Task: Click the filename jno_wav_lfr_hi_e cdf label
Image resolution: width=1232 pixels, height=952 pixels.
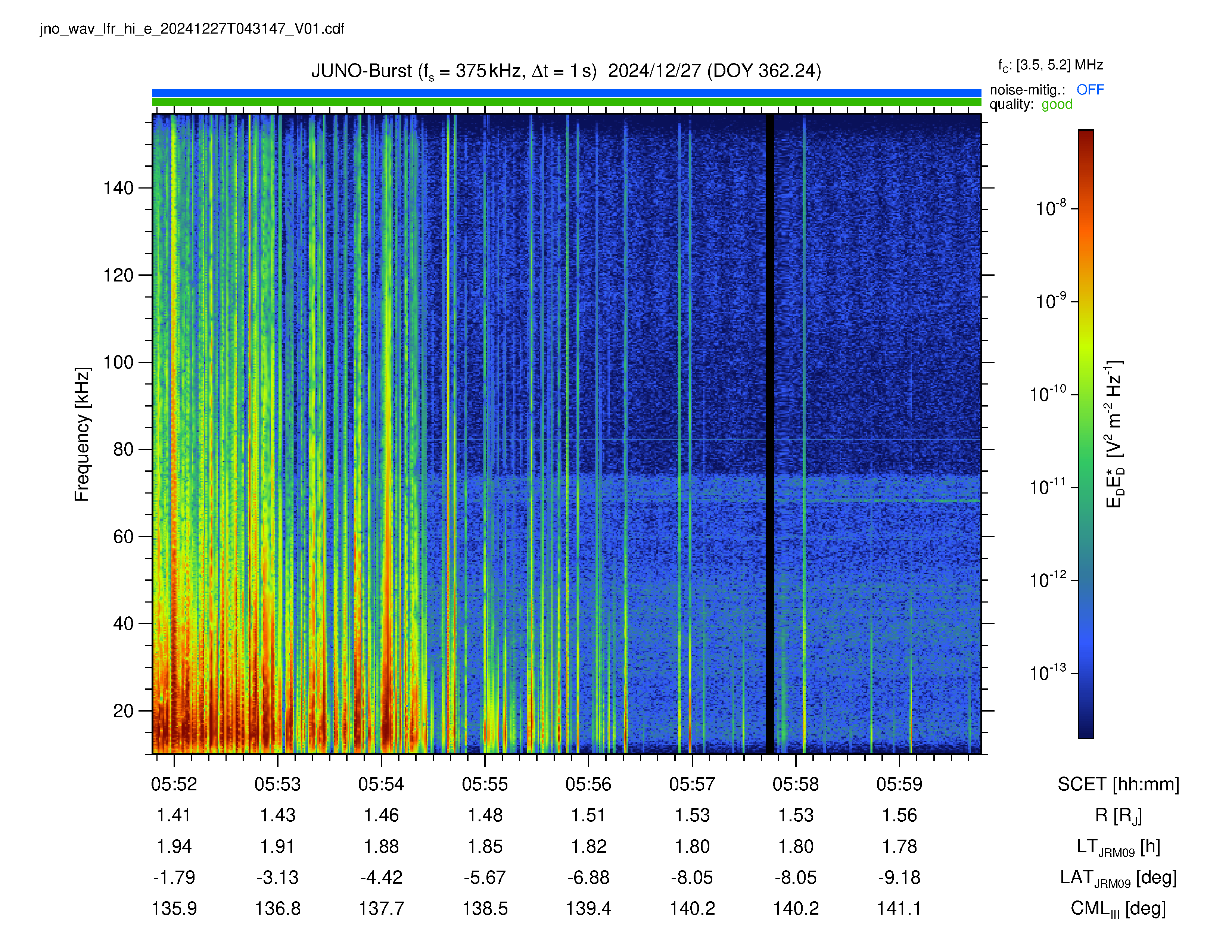Action: (192, 29)
